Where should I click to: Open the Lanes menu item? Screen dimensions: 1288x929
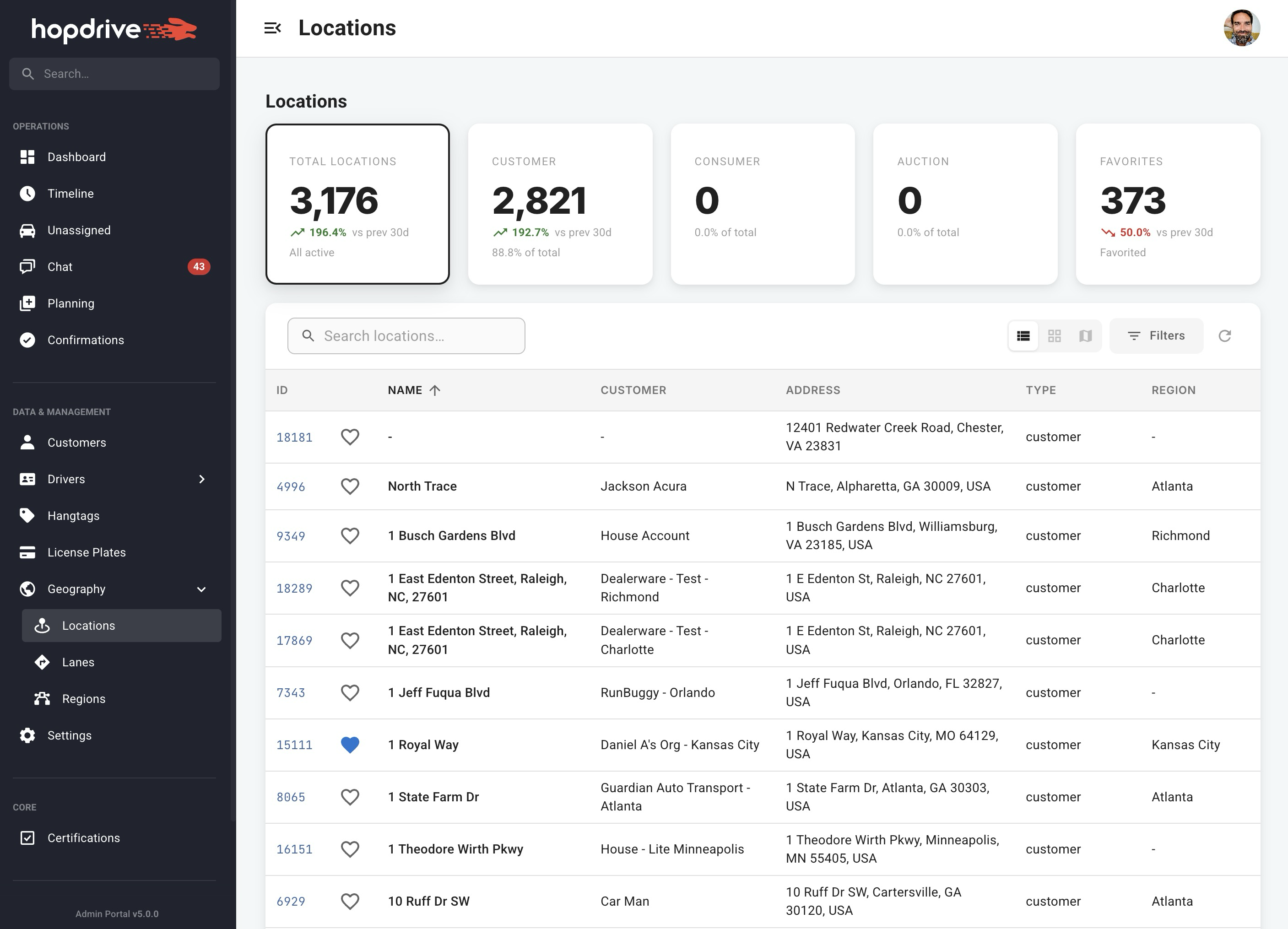[78, 662]
